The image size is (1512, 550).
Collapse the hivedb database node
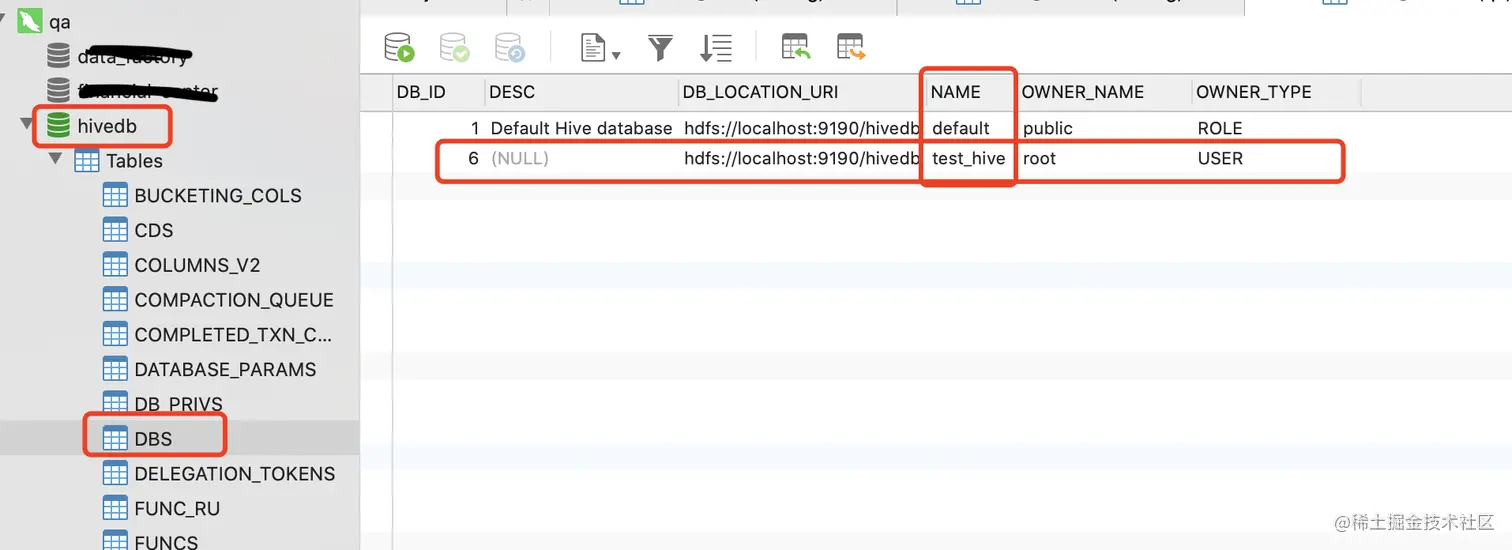pyautogui.click(x=25, y=126)
